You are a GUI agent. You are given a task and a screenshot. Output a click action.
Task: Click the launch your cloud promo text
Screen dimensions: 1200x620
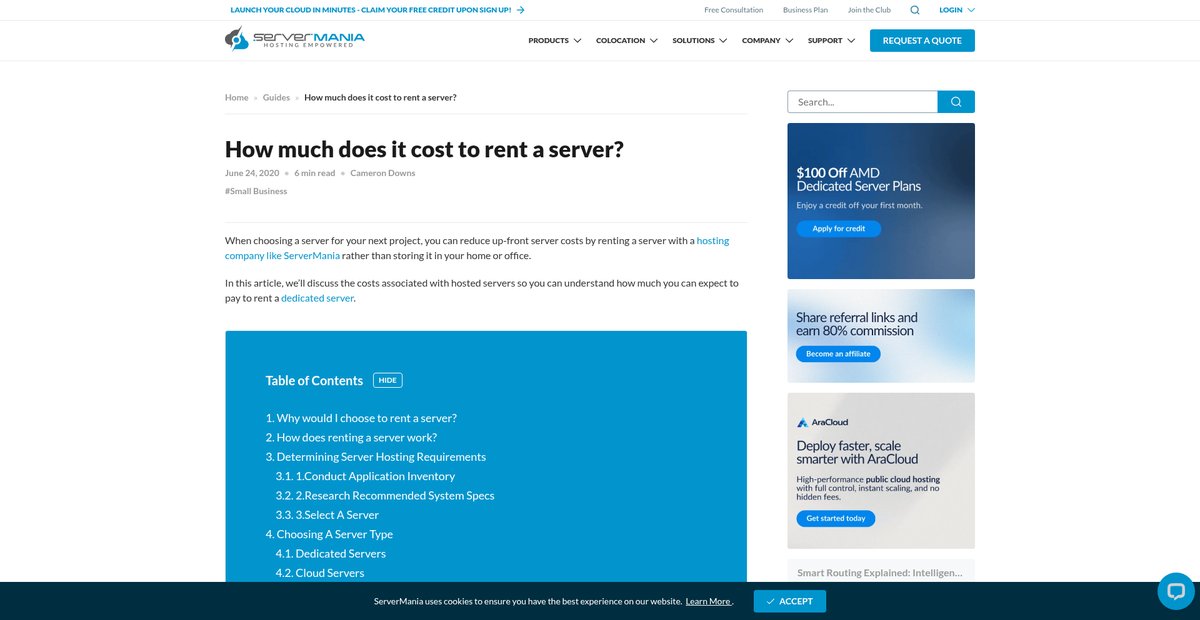tap(371, 10)
